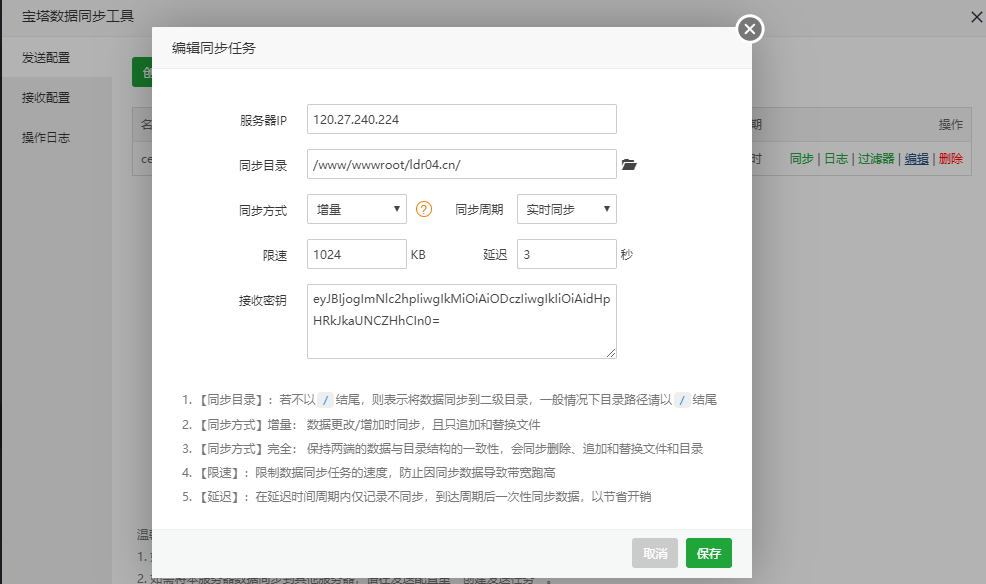Open folder browser for sync directory

click(x=629, y=165)
